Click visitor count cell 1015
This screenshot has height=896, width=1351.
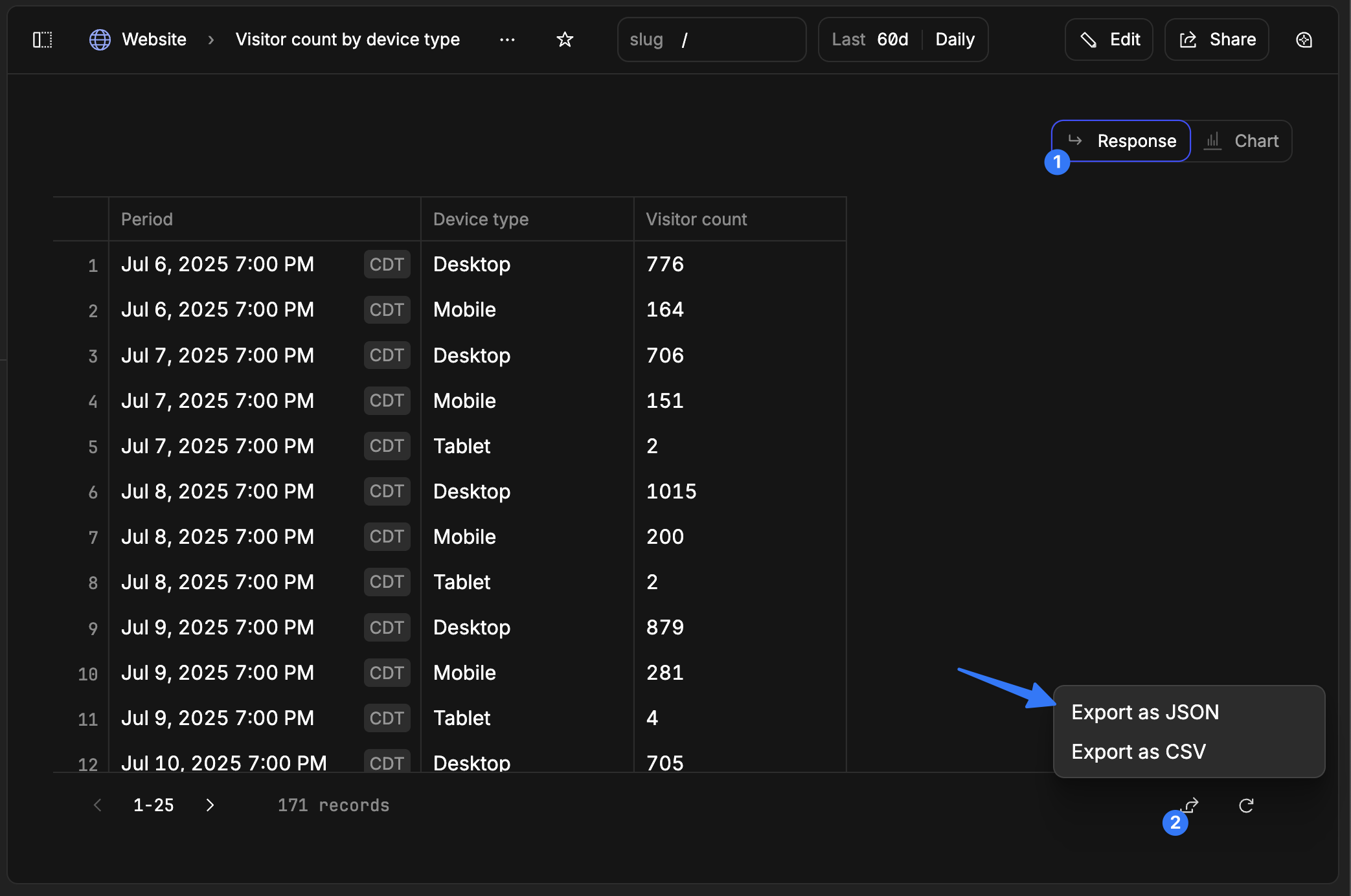[x=671, y=491]
